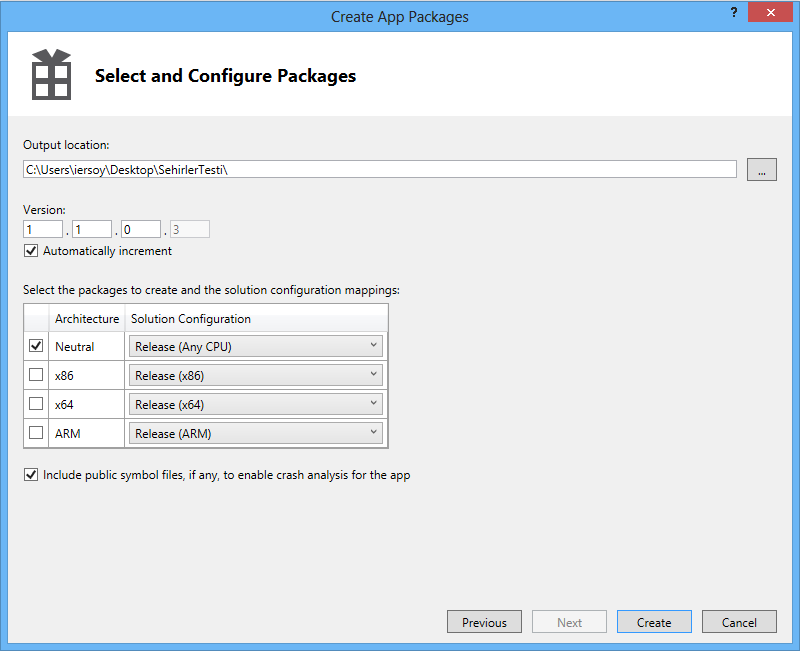
Task: Click the gift package icon in header
Action: point(50,75)
